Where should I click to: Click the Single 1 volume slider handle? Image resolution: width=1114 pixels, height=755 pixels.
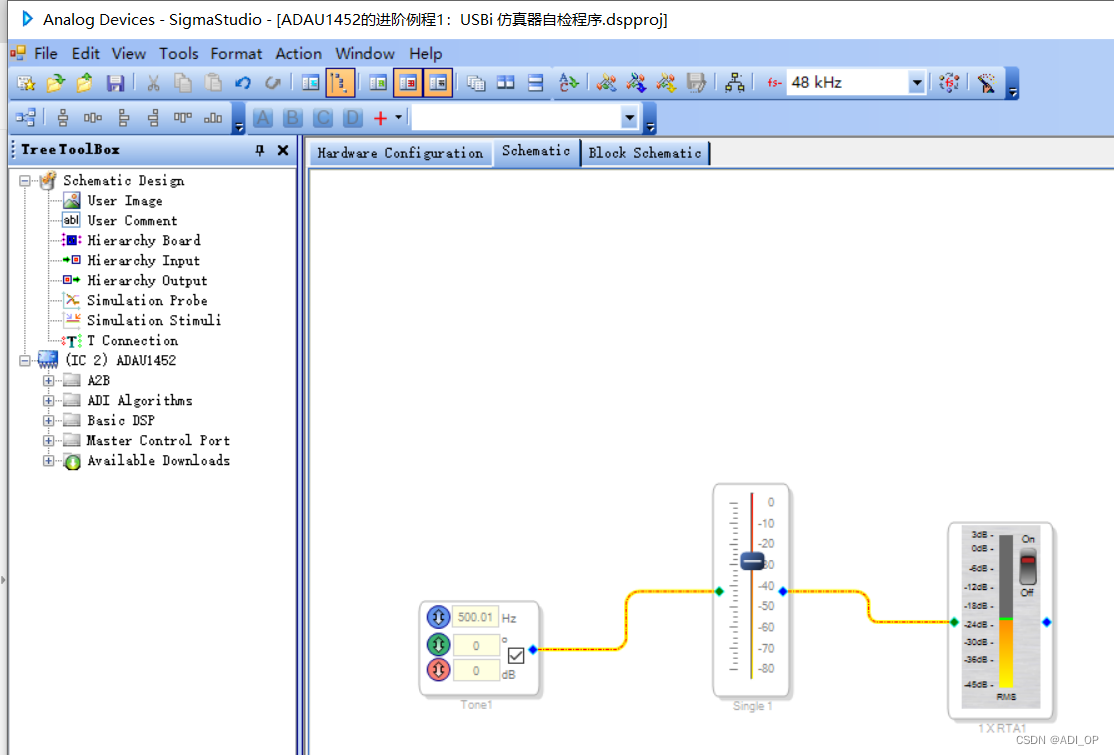[x=752, y=561]
